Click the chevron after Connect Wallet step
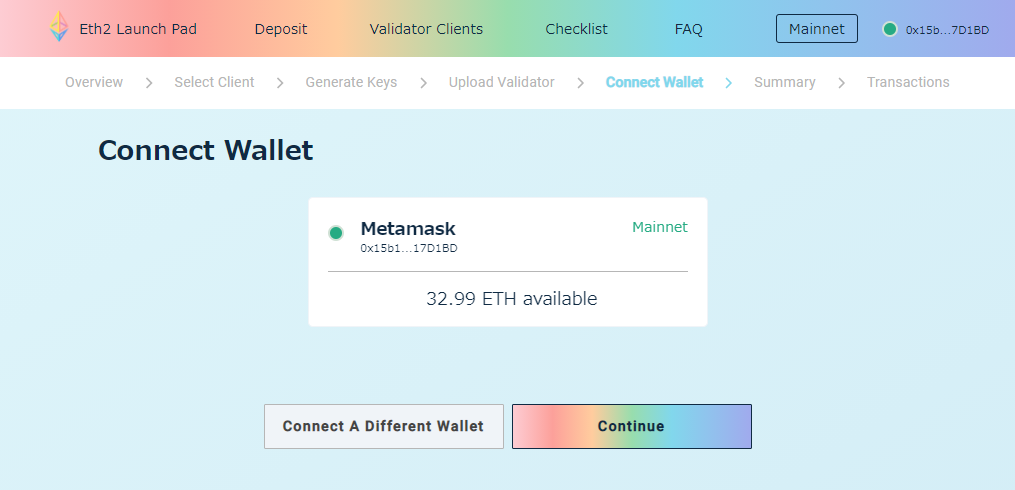This screenshot has width=1015, height=490. click(x=729, y=82)
